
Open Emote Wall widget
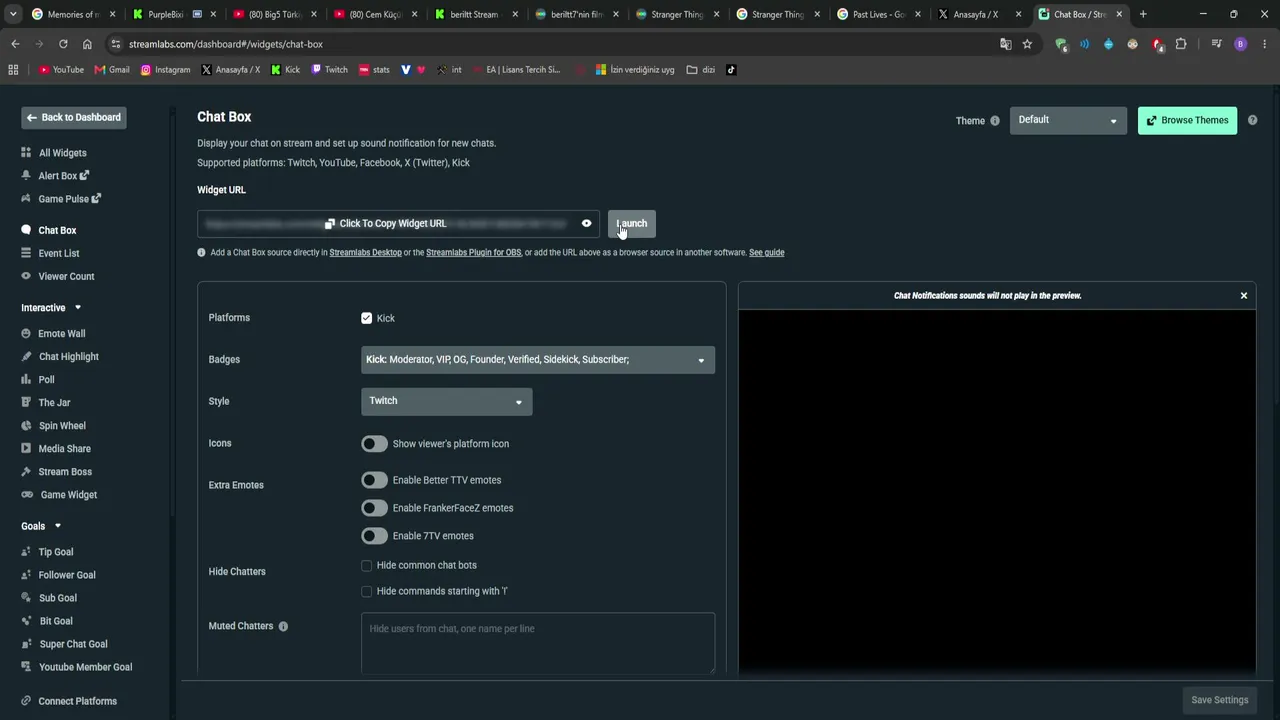(x=53, y=334)
